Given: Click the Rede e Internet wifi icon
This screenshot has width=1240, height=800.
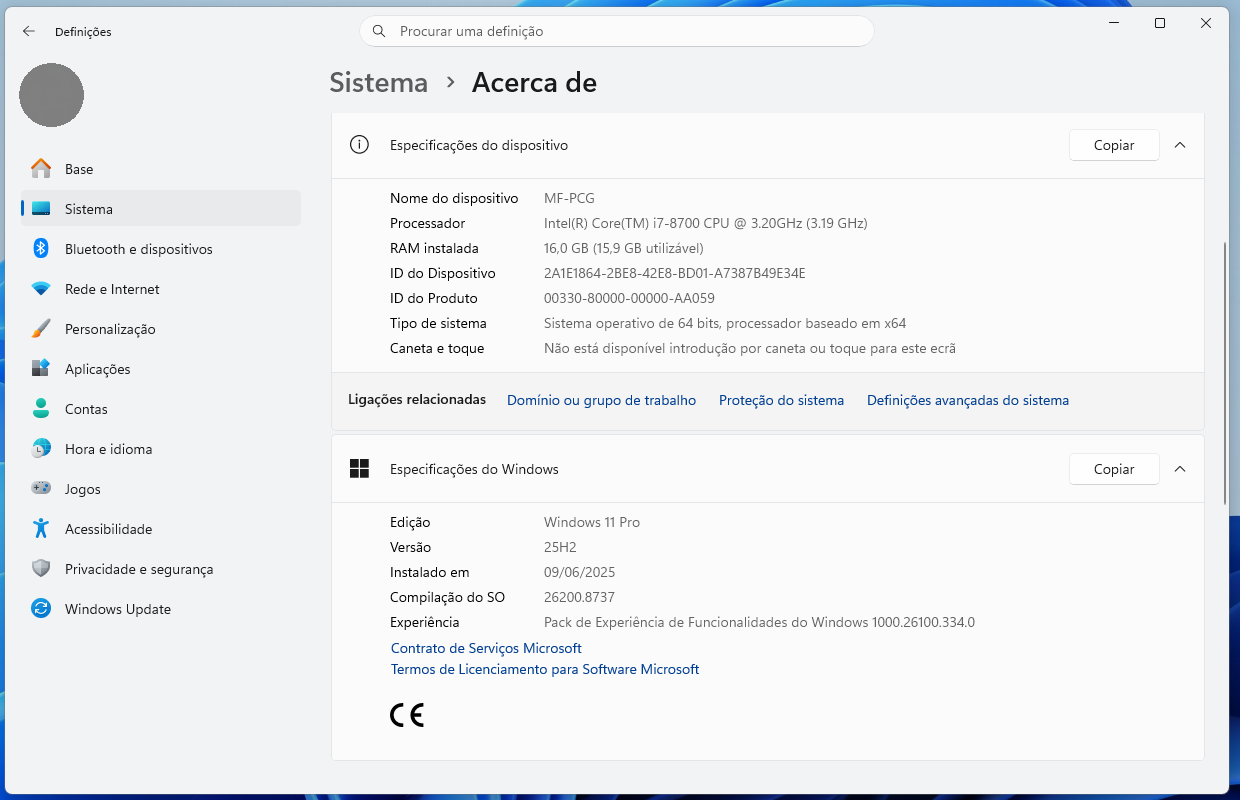Looking at the screenshot, I should tap(41, 289).
